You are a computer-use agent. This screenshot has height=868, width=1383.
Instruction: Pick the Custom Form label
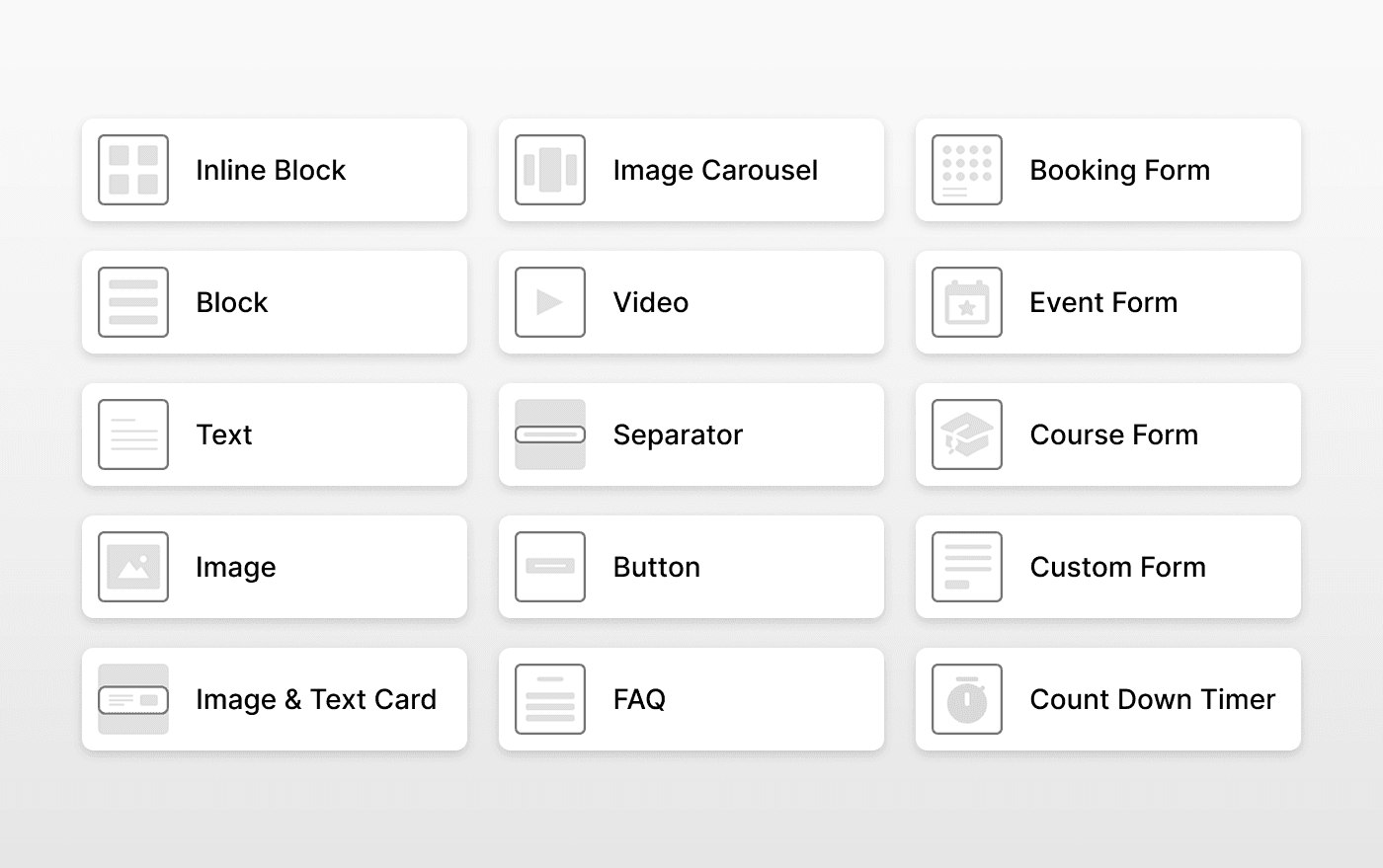click(x=1117, y=567)
